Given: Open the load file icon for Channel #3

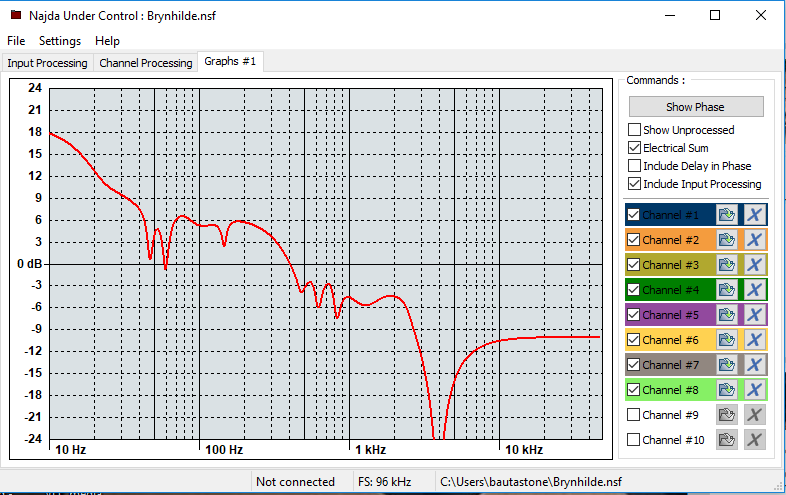Looking at the screenshot, I should click(x=726, y=265).
